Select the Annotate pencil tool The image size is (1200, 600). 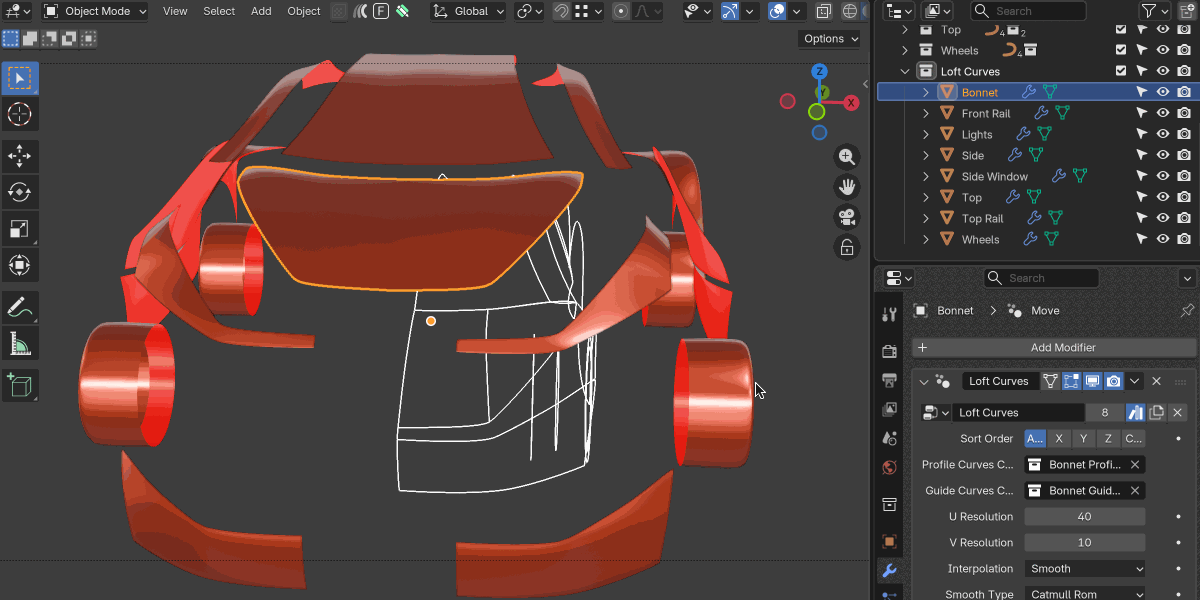coord(19,308)
